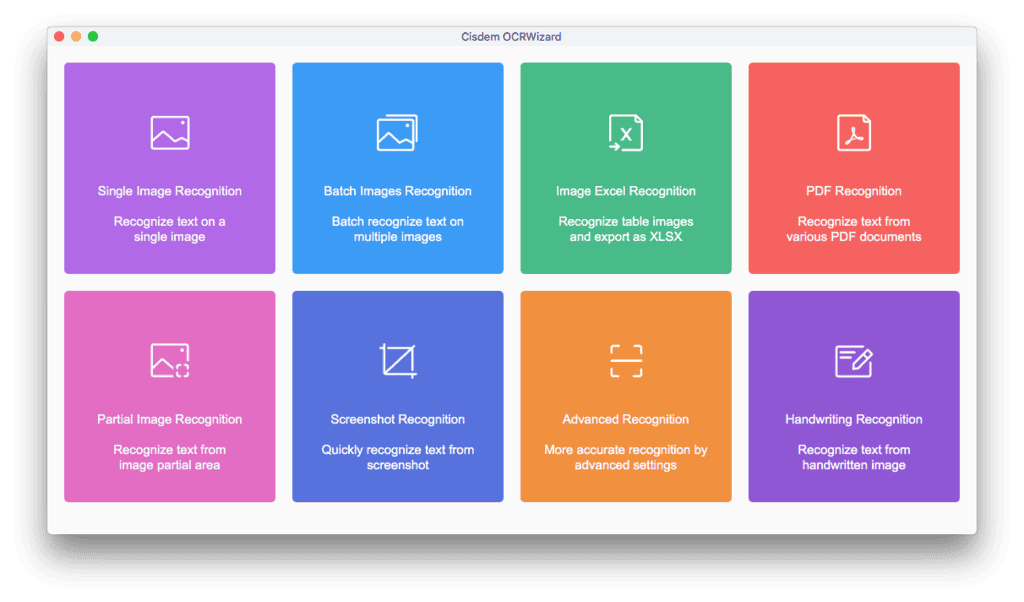Minimize the OCRWizard window with yellow button
The image size is (1024, 602).
coord(76,37)
